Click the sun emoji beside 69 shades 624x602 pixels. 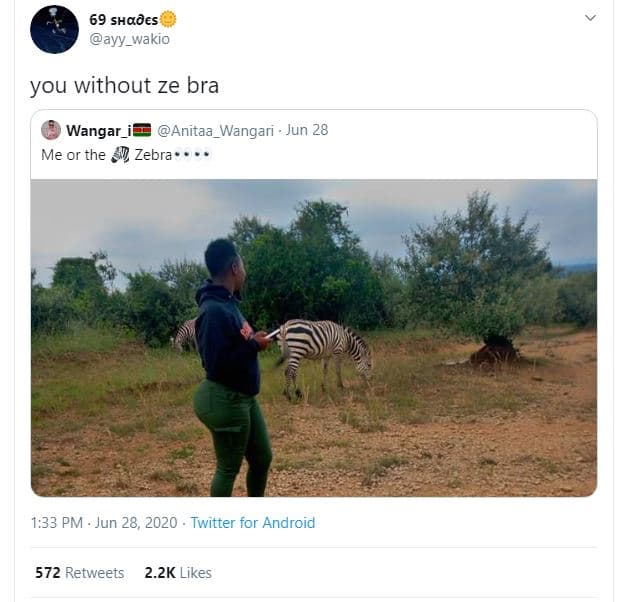click(168, 19)
